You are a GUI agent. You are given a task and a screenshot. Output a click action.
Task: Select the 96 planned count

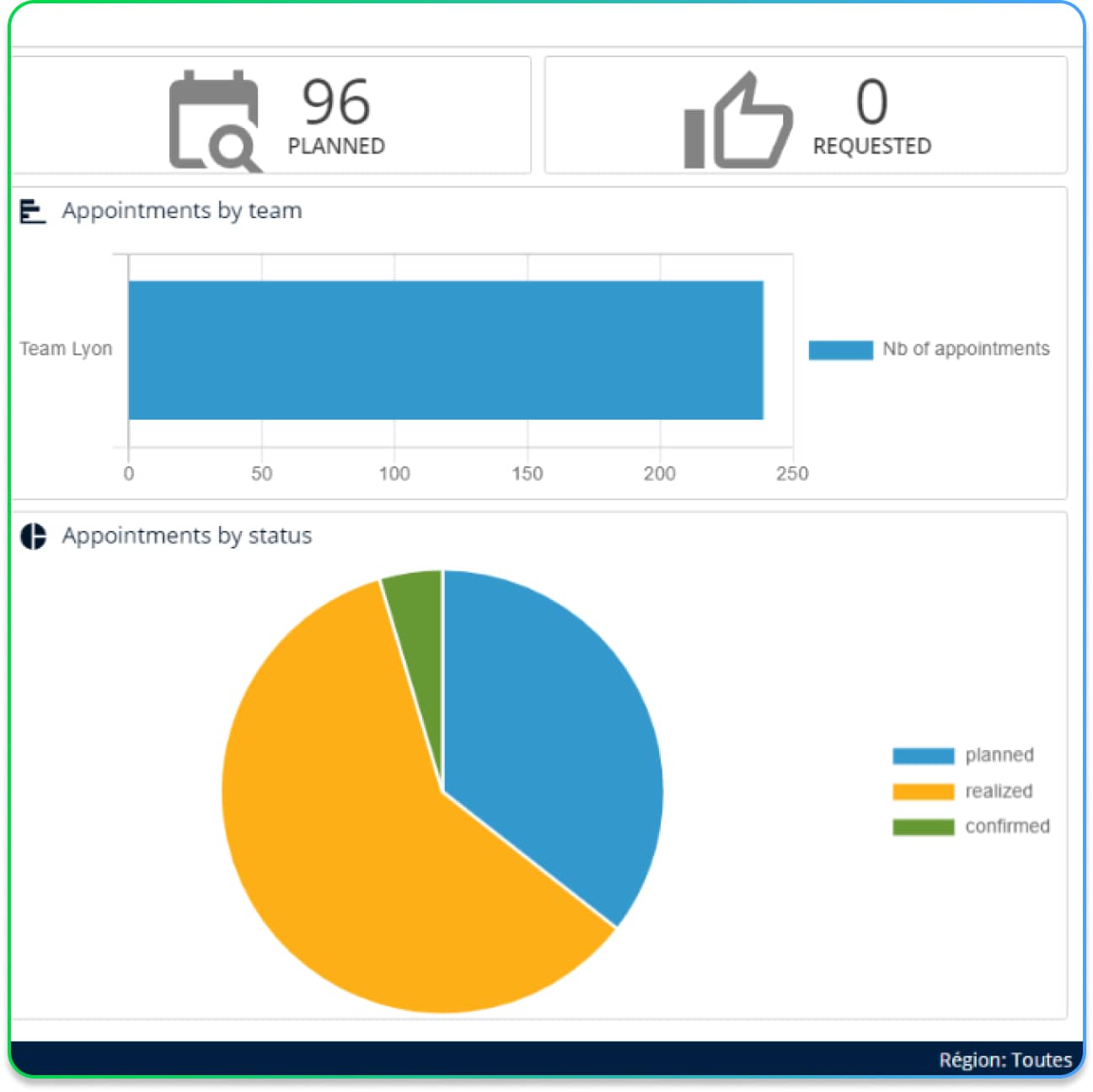(x=336, y=101)
